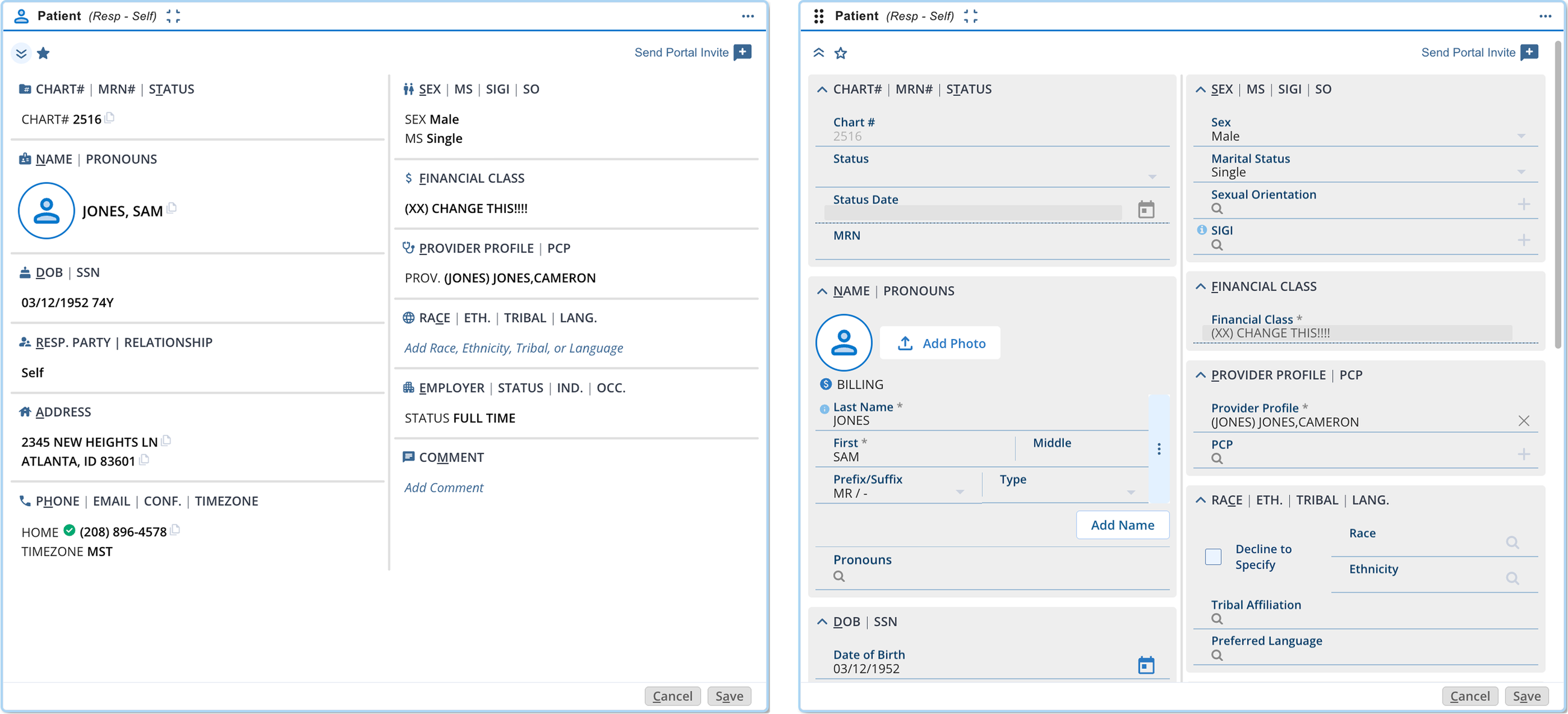
Task: Open the Sex dropdown showing Male
Action: click(x=1521, y=136)
